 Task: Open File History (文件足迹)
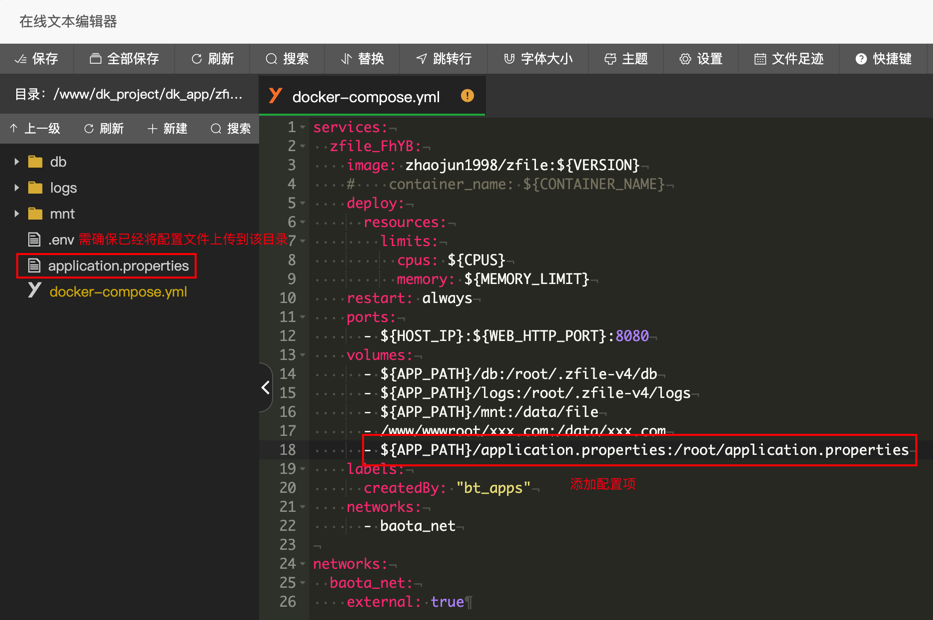click(x=789, y=59)
